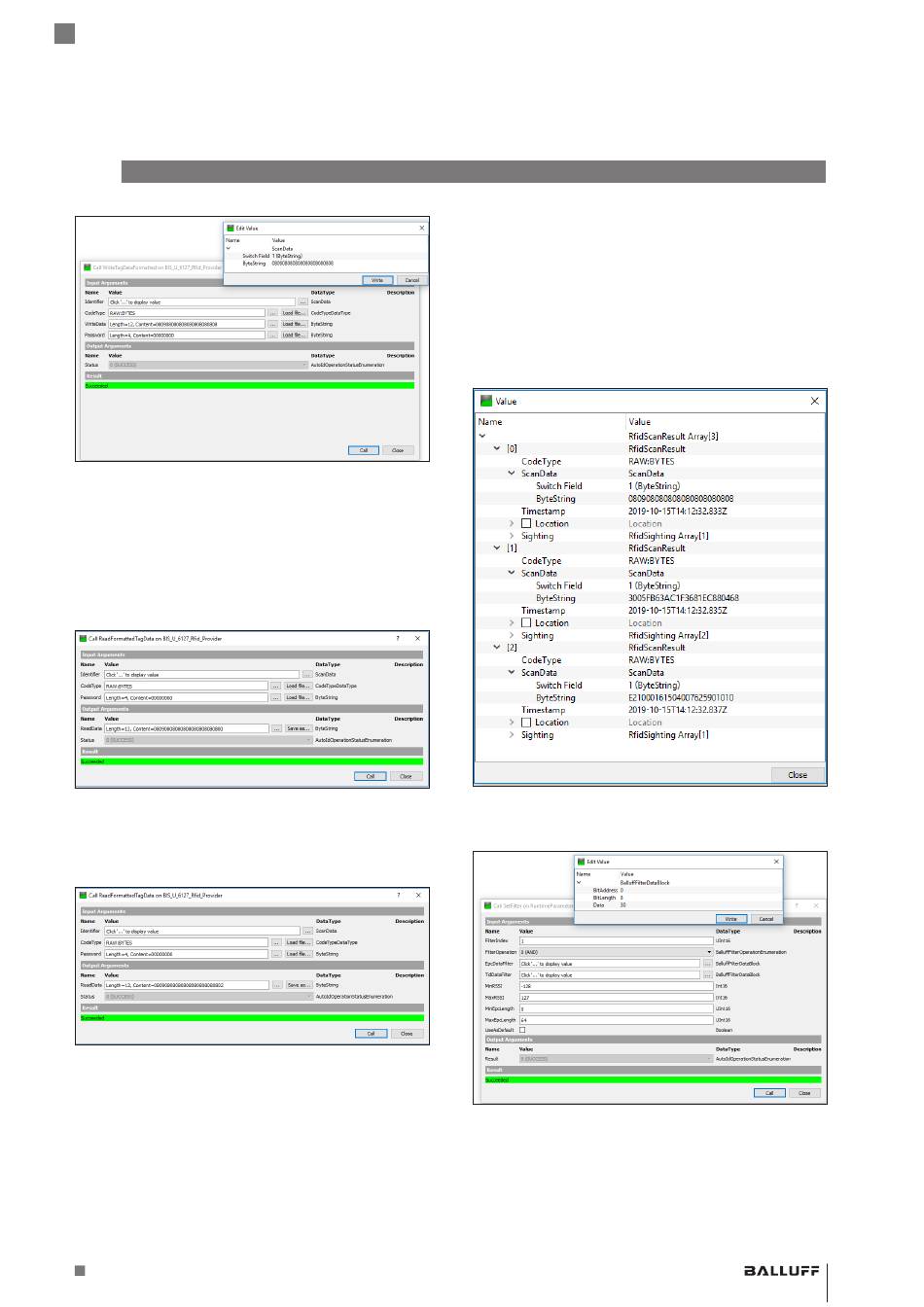The width and height of the screenshot is (924, 1307).
Task: Select Timestamp 2019-10-15T14:12:32.833Z
Action: (677, 511)
